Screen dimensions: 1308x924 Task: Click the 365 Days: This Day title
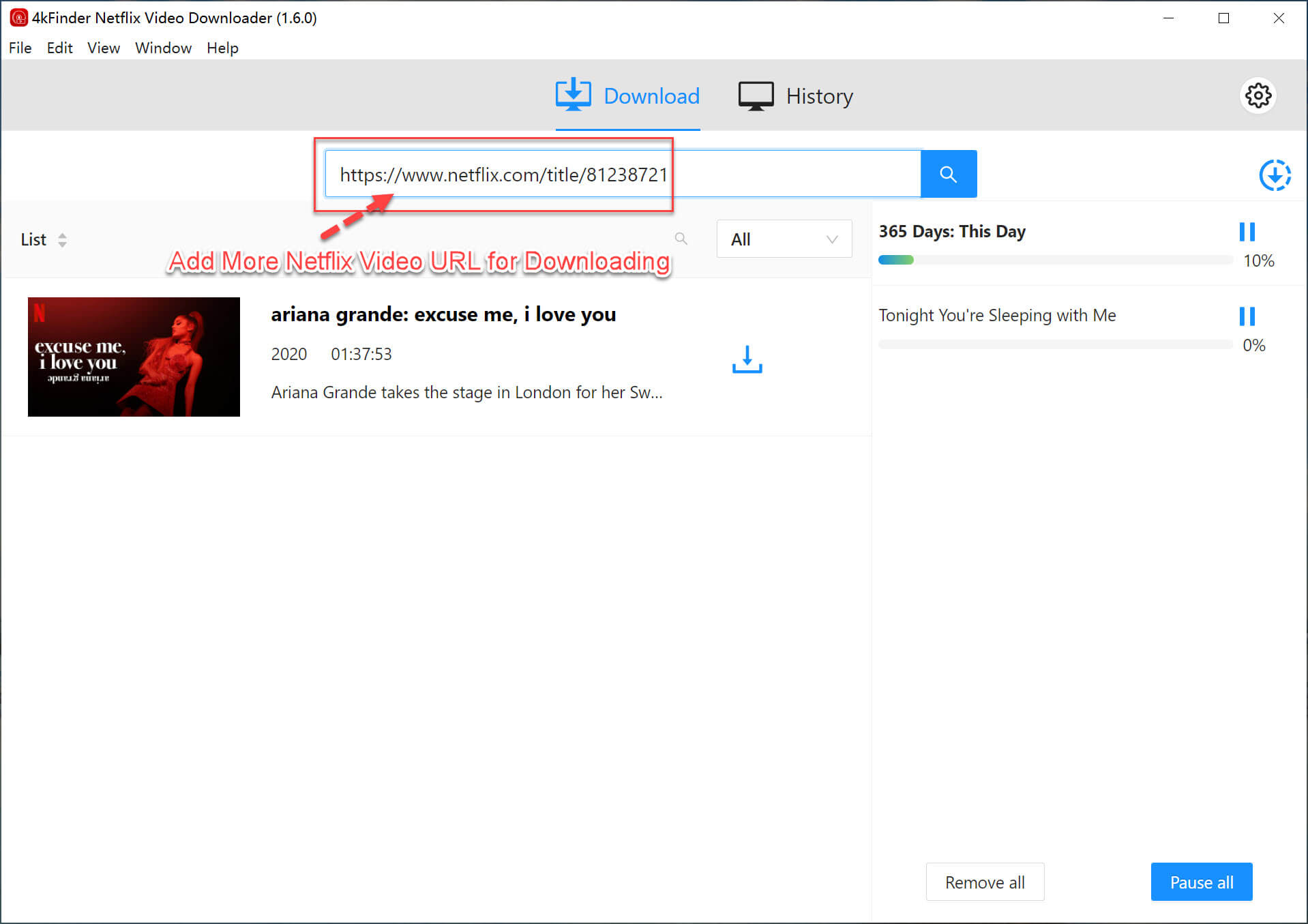coord(952,232)
